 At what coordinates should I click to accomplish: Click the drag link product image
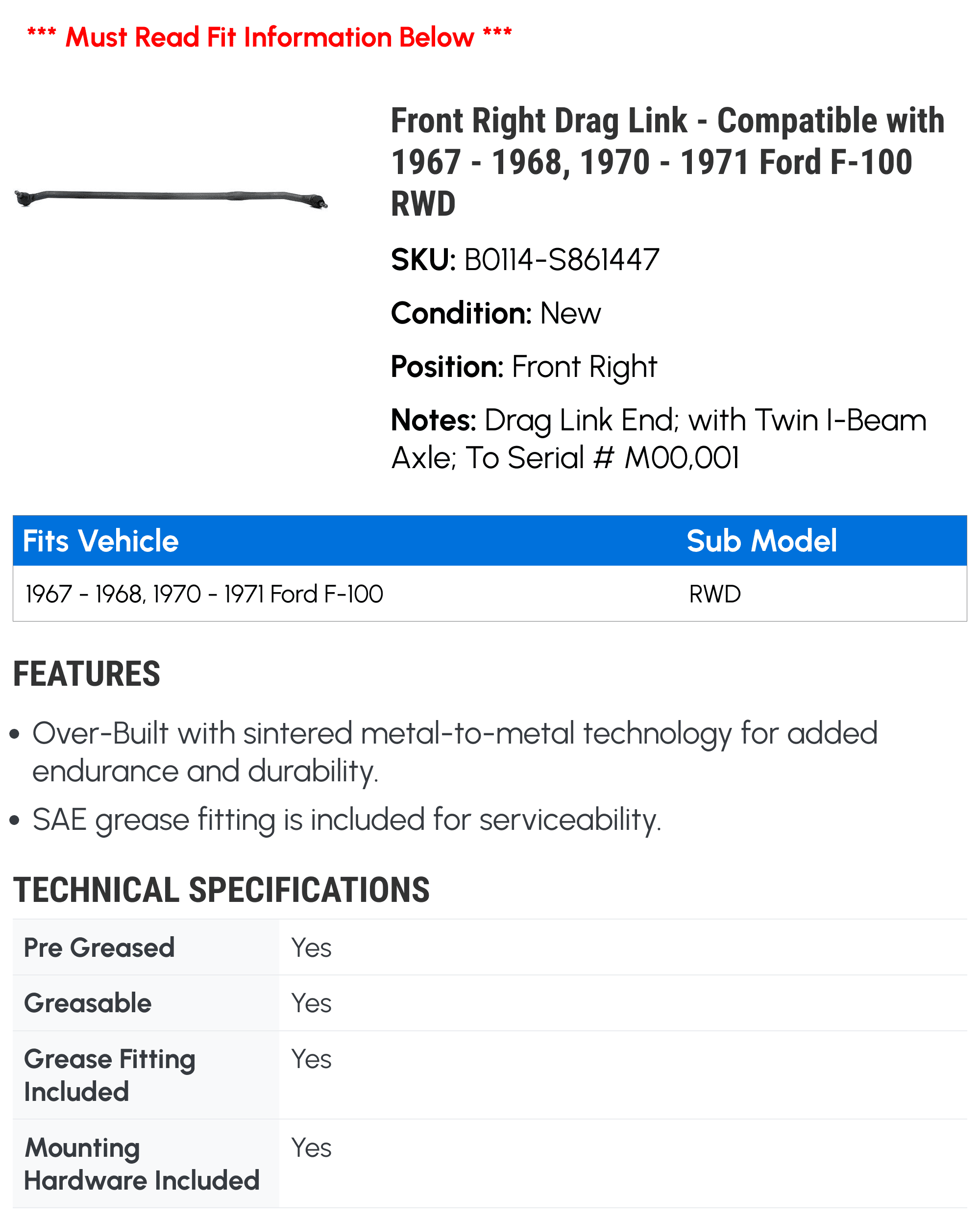click(171, 198)
